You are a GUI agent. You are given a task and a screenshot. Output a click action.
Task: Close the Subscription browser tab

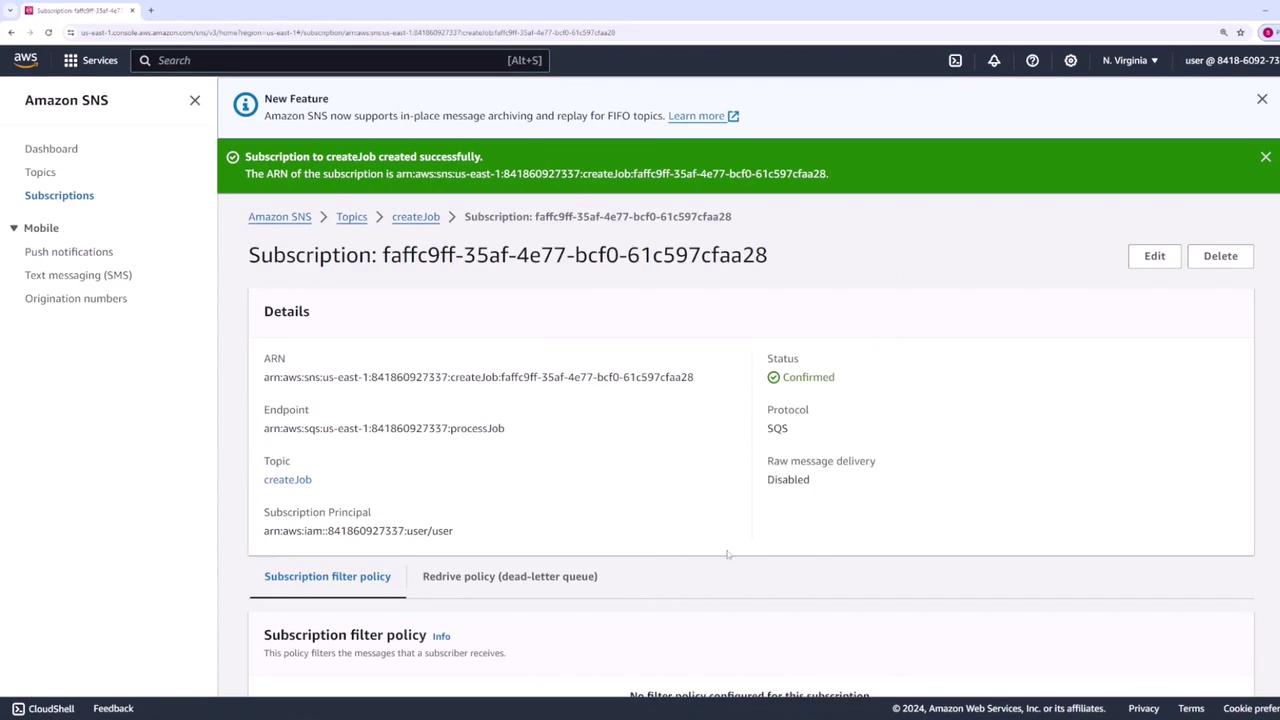tap(132, 10)
